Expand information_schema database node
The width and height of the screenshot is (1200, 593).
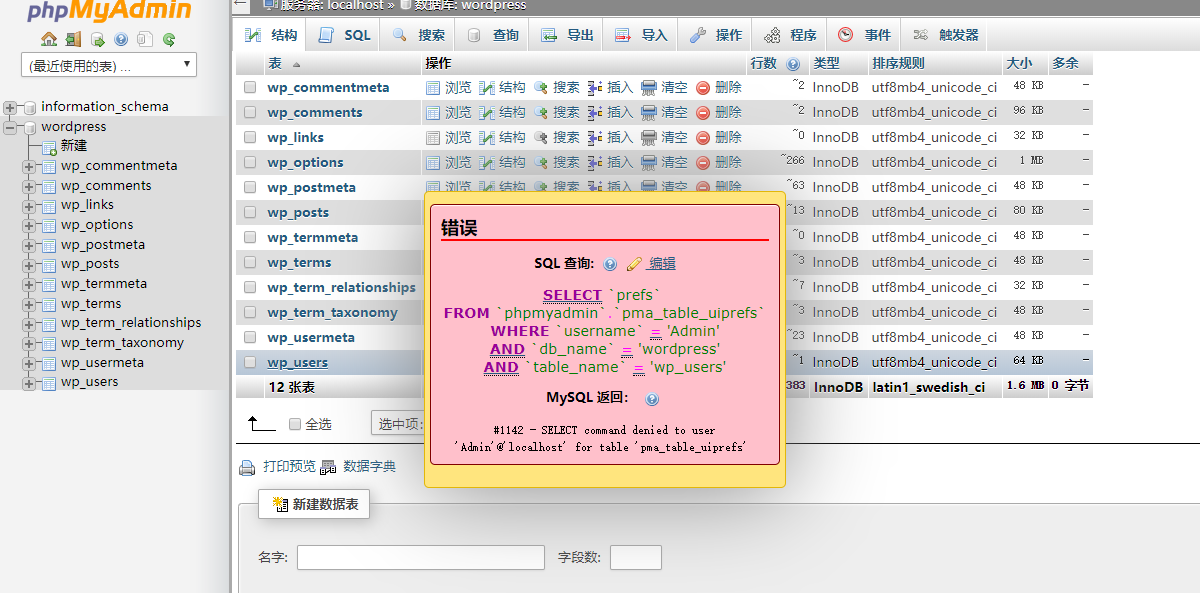tap(10, 107)
